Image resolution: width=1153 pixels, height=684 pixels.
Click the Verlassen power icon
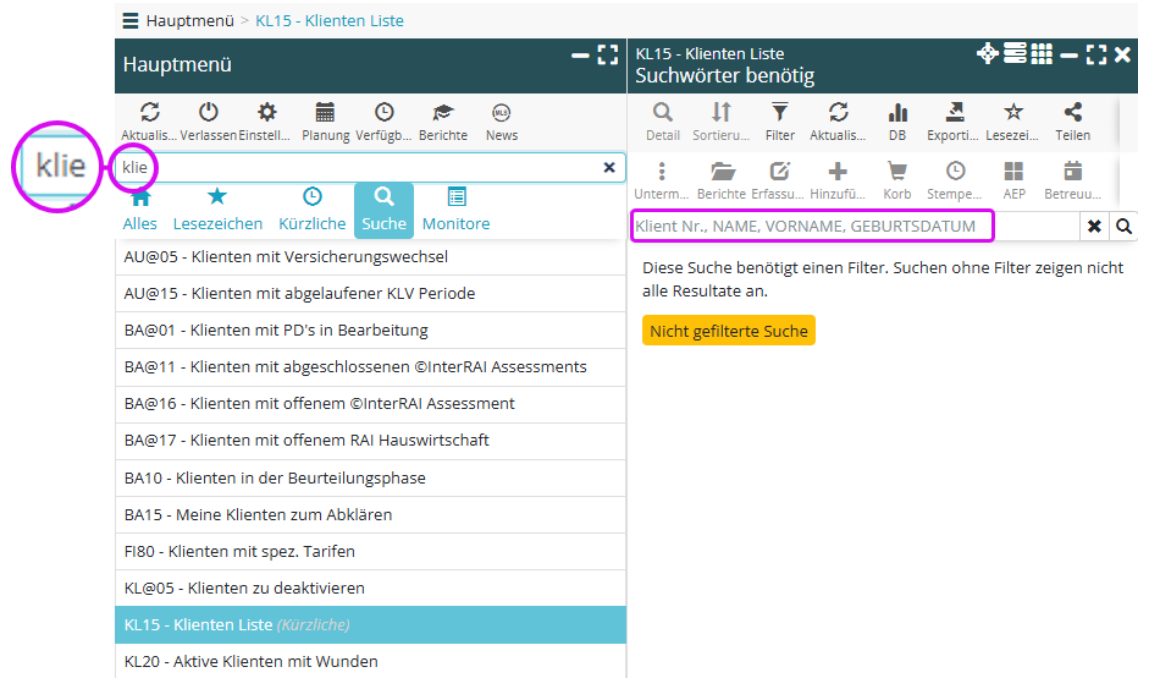209,113
